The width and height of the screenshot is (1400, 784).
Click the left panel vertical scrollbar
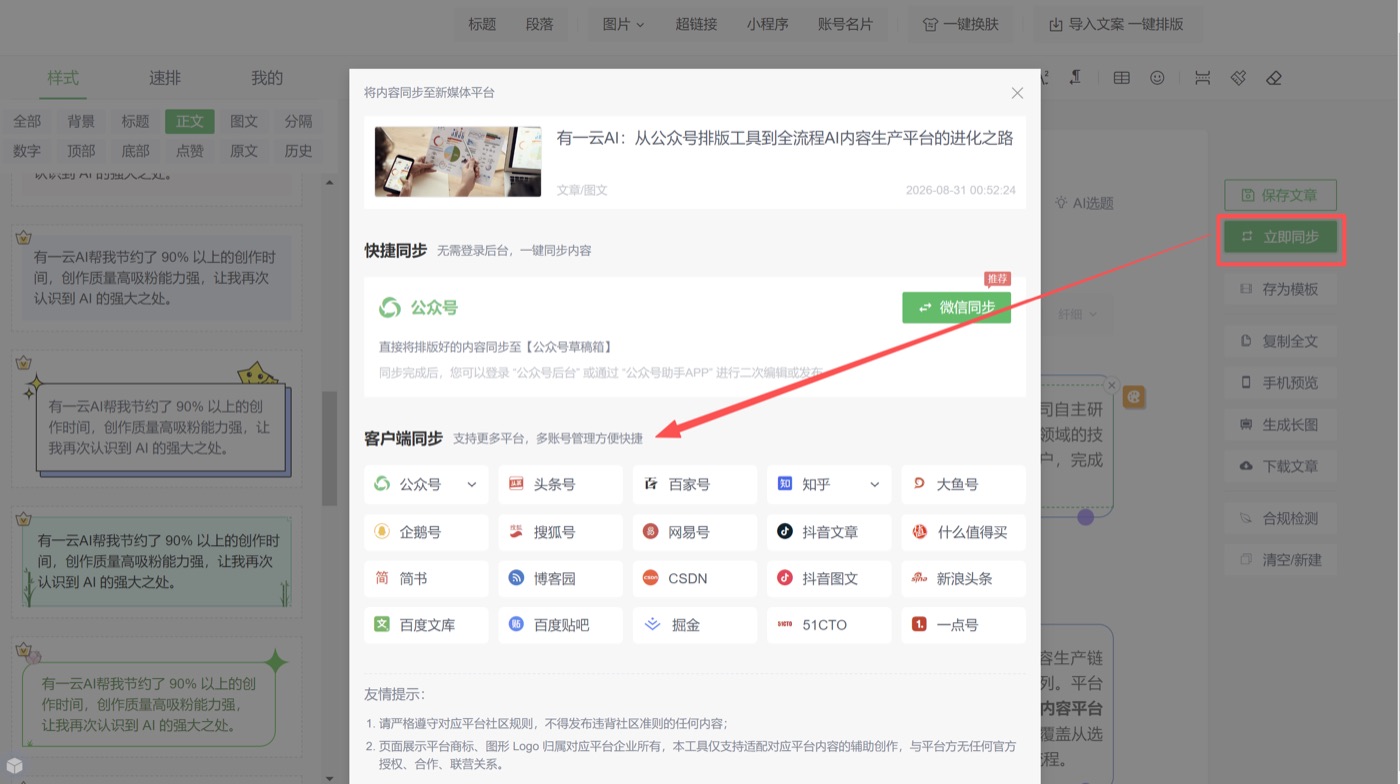[x=329, y=449]
